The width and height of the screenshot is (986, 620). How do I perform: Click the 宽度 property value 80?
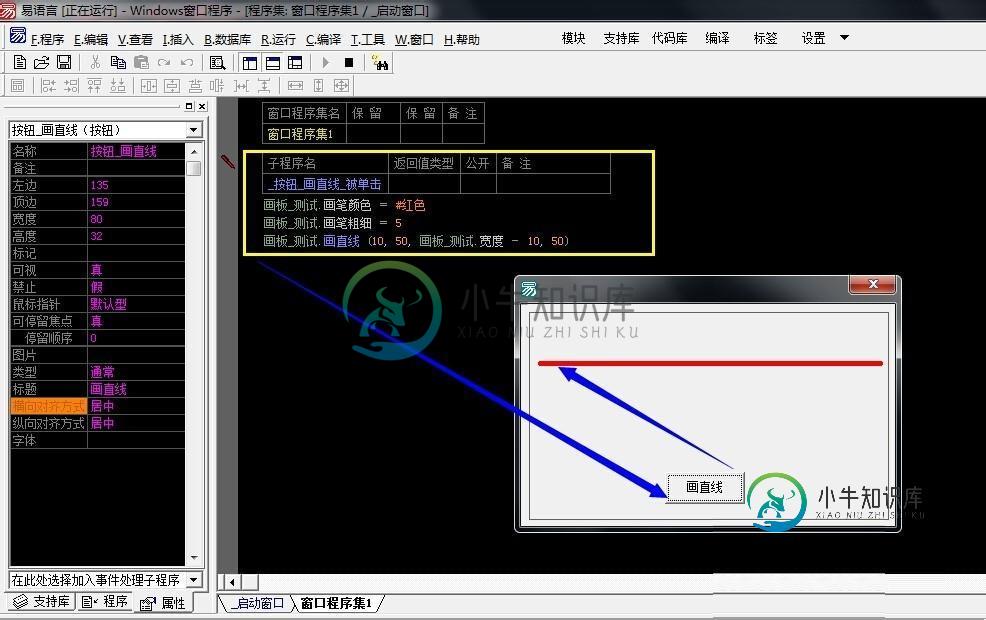(96, 219)
